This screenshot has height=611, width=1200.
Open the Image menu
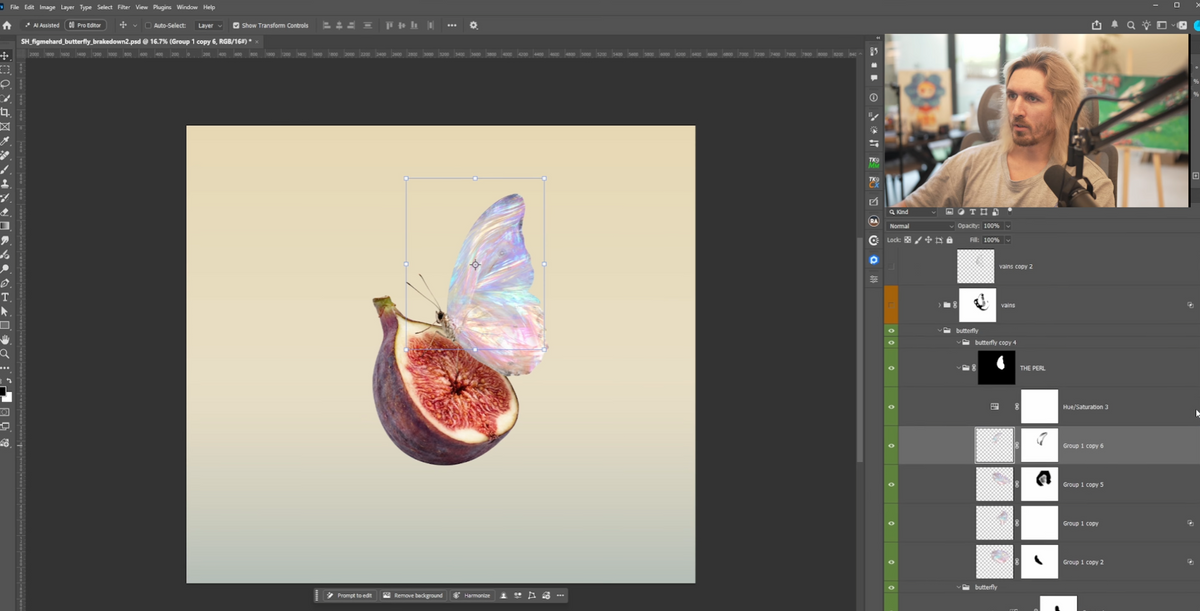click(47, 7)
